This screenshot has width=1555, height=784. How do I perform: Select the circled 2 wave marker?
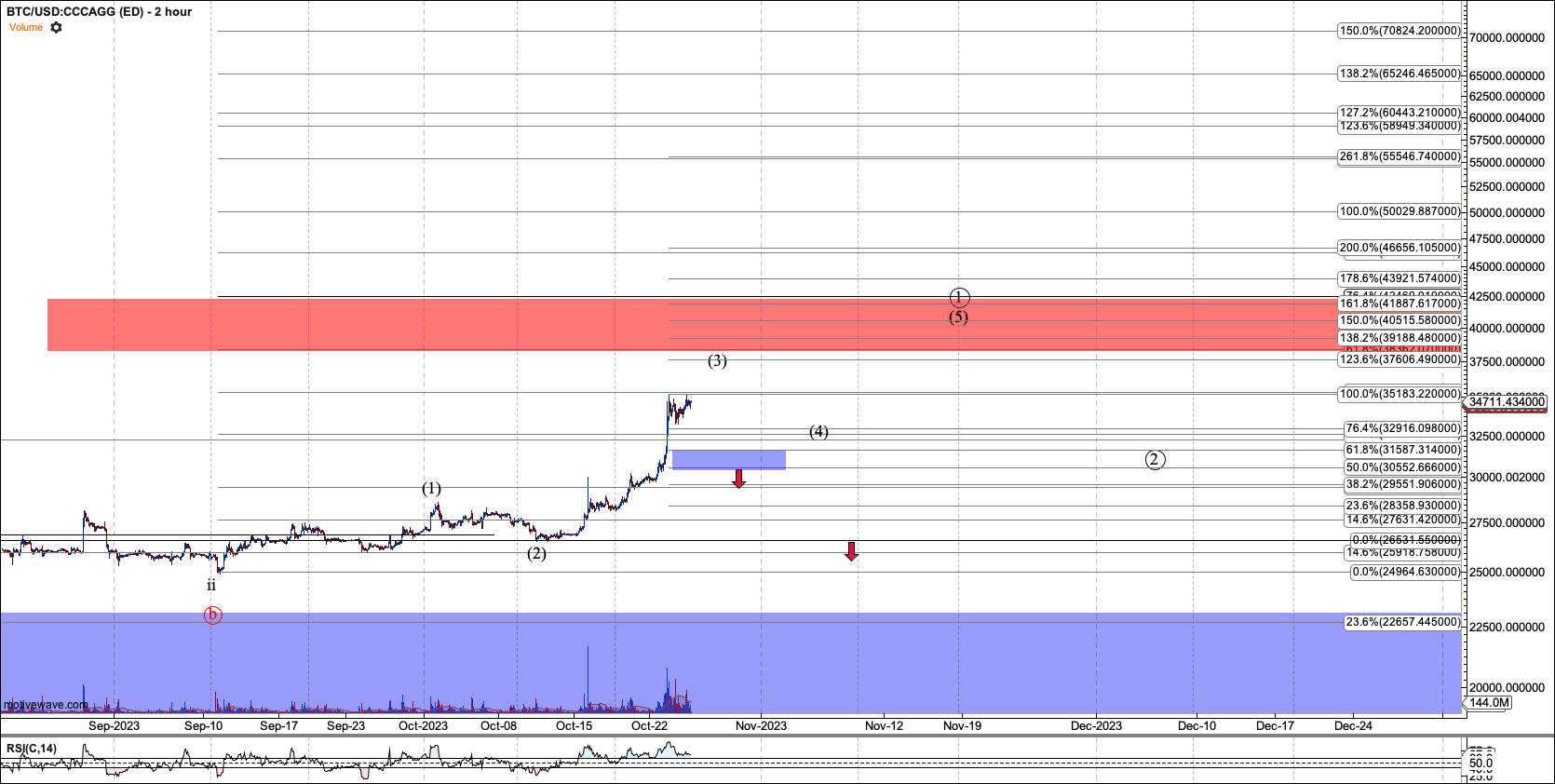pos(1155,459)
